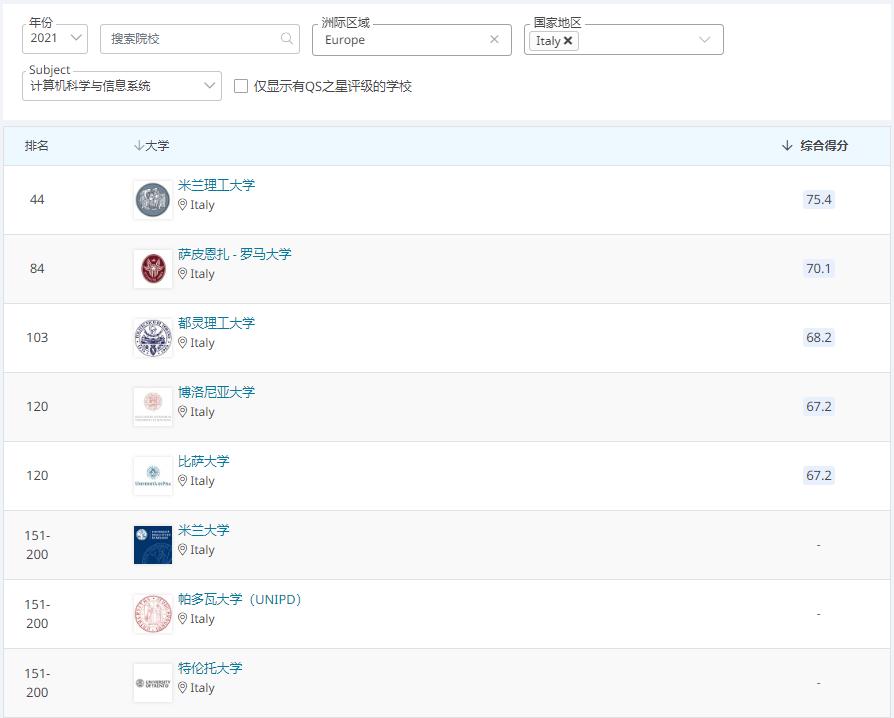Click the location pin under 帕多瓦大学

click(x=182, y=619)
